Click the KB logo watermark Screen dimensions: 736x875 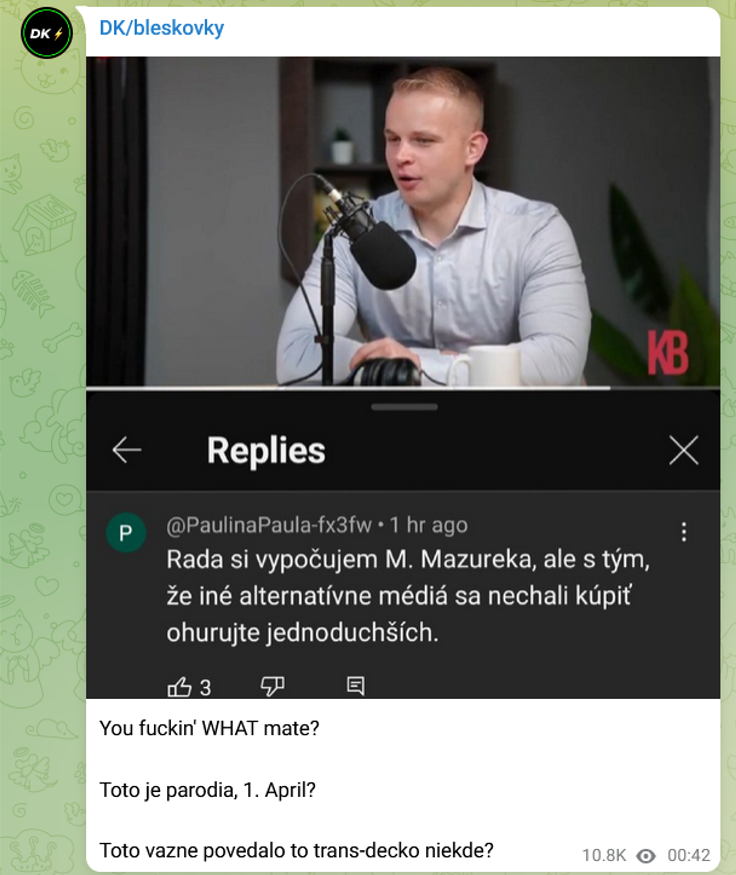pyautogui.click(x=668, y=353)
